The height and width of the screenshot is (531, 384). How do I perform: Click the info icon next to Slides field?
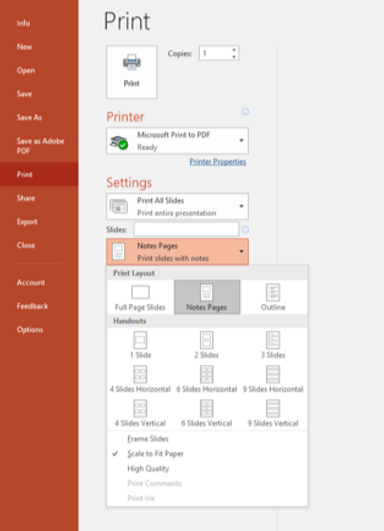pyautogui.click(x=245, y=230)
